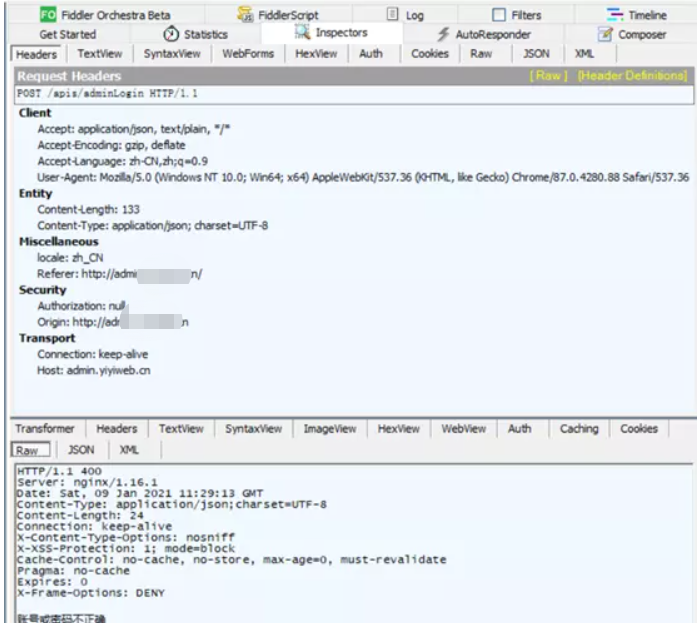Select the Accept-Language header line
The image size is (700, 623).
click(122, 161)
